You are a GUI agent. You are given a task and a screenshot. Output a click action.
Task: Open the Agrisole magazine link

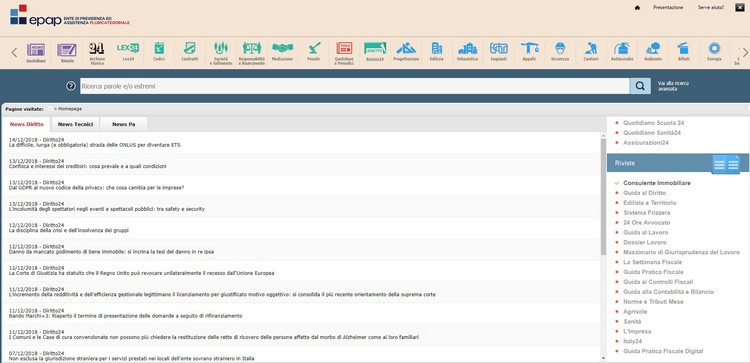(x=635, y=312)
